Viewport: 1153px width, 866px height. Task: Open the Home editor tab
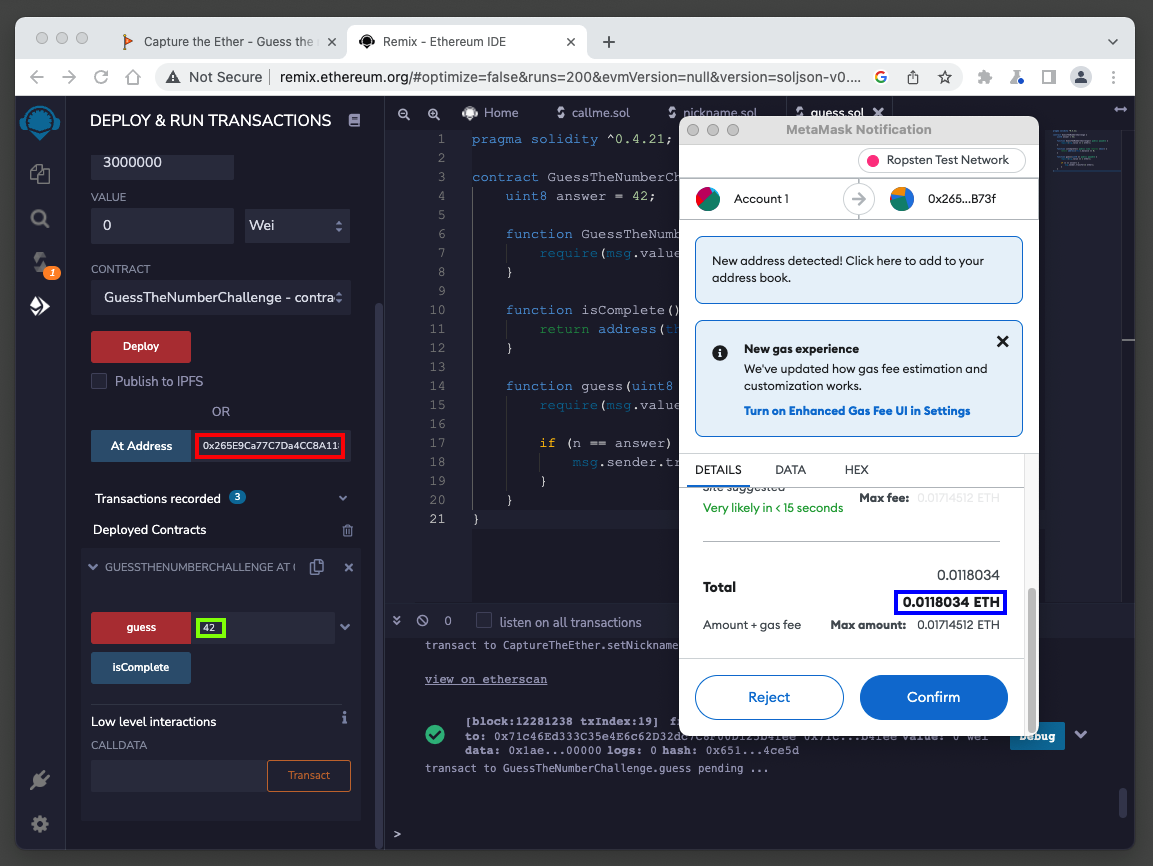click(x=490, y=112)
